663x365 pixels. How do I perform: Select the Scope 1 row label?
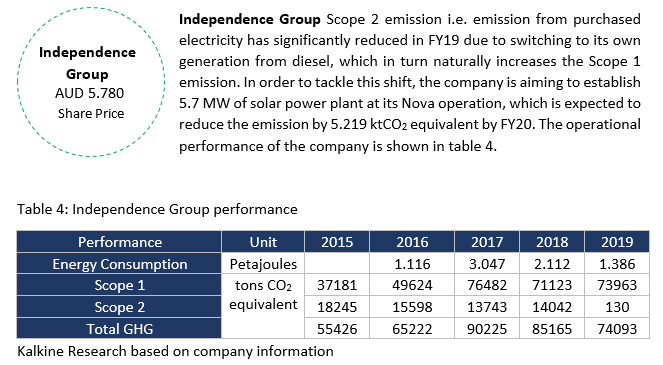tap(119, 285)
